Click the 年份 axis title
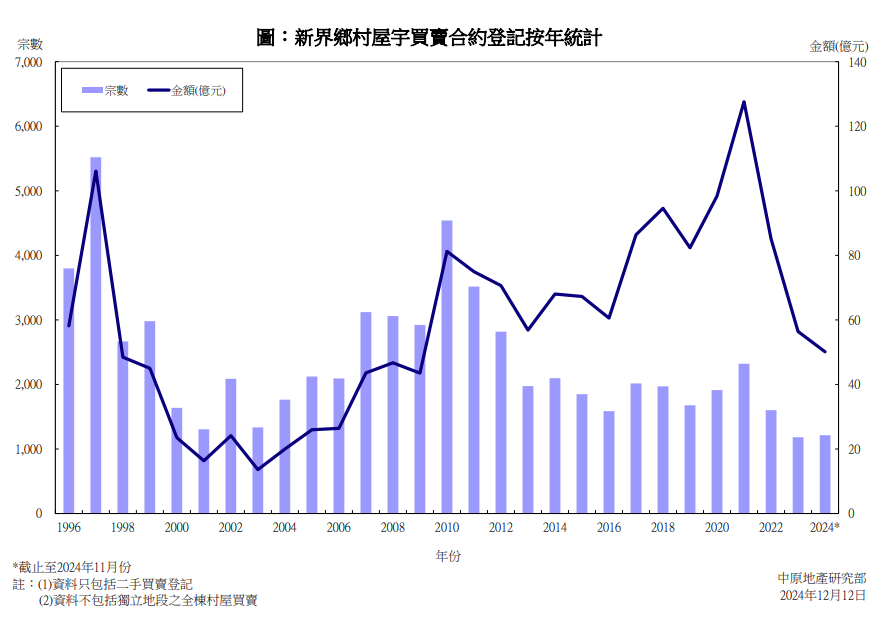This screenshot has height=625, width=889. (448, 555)
